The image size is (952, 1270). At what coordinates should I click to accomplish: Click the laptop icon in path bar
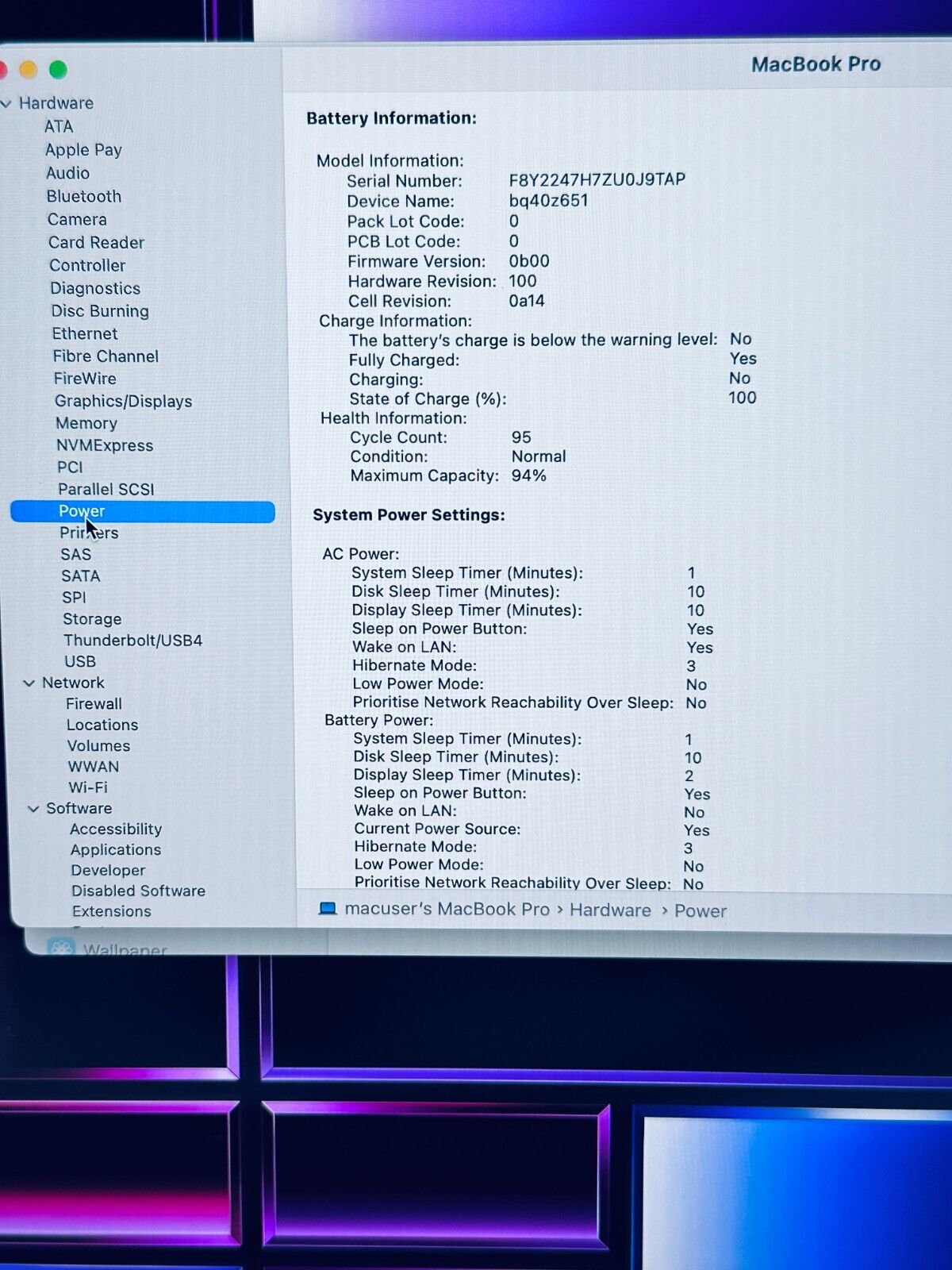point(327,909)
